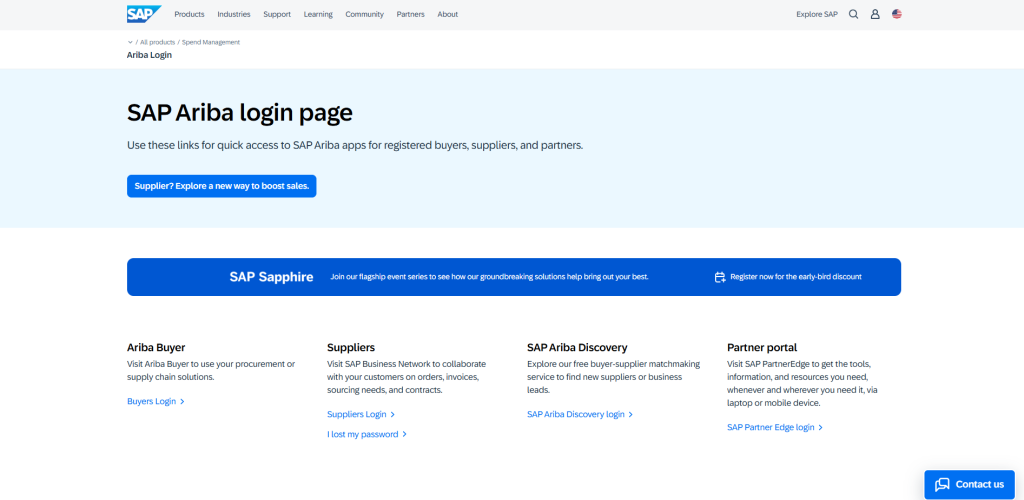Click the calendar icon in Sapphire banner
Viewport: 1024px width, 500px height.
tap(720, 277)
